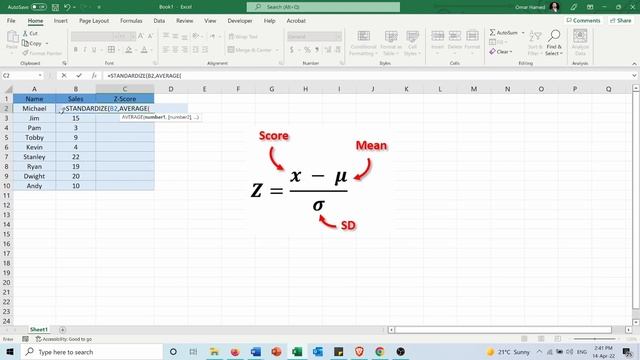The height and width of the screenshot is (360, 640).
Task: Confirm formula with the checkmark Enter icon
Action: tap(79, 76)
